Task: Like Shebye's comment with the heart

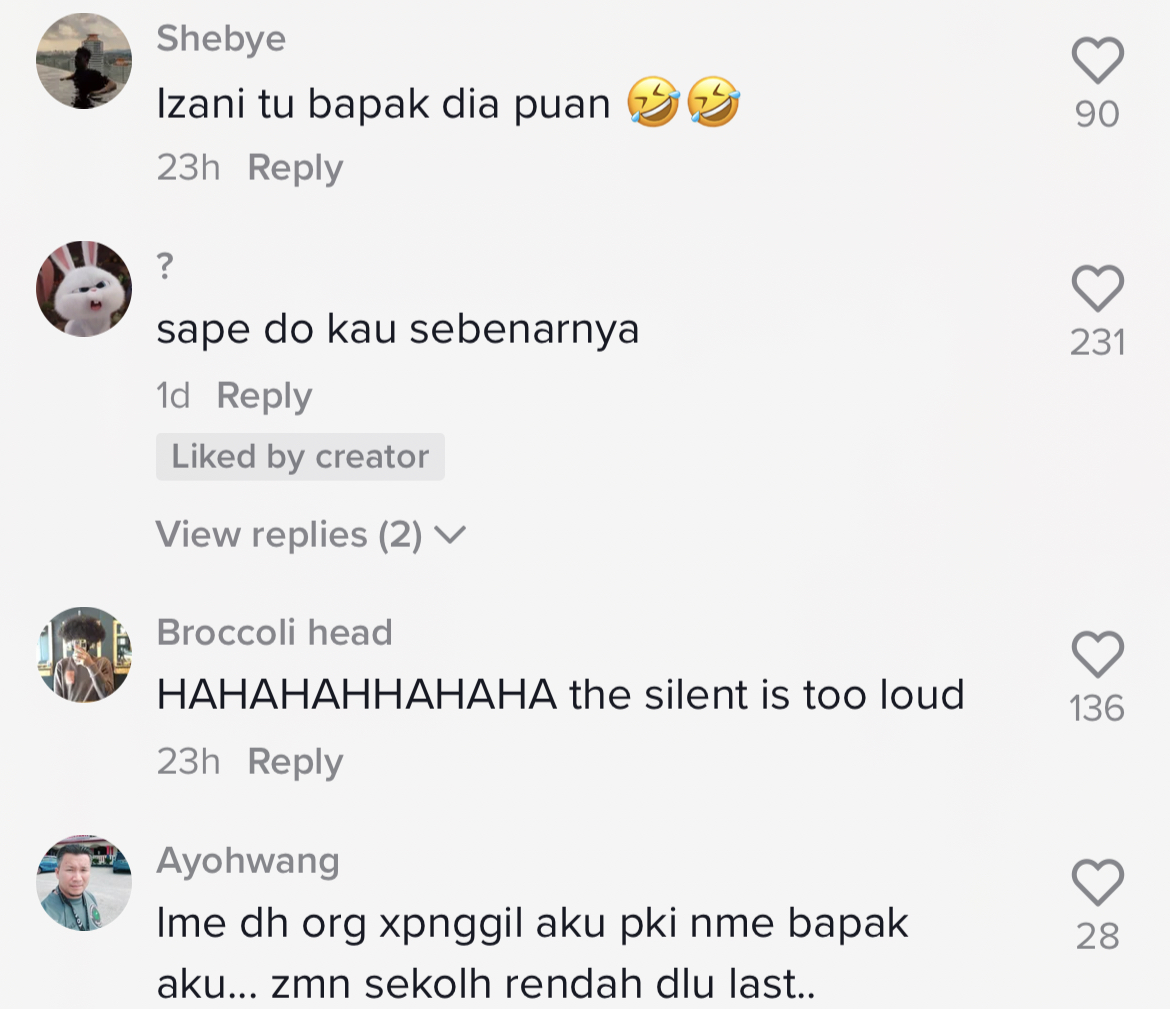Action: pos(1097,62)
